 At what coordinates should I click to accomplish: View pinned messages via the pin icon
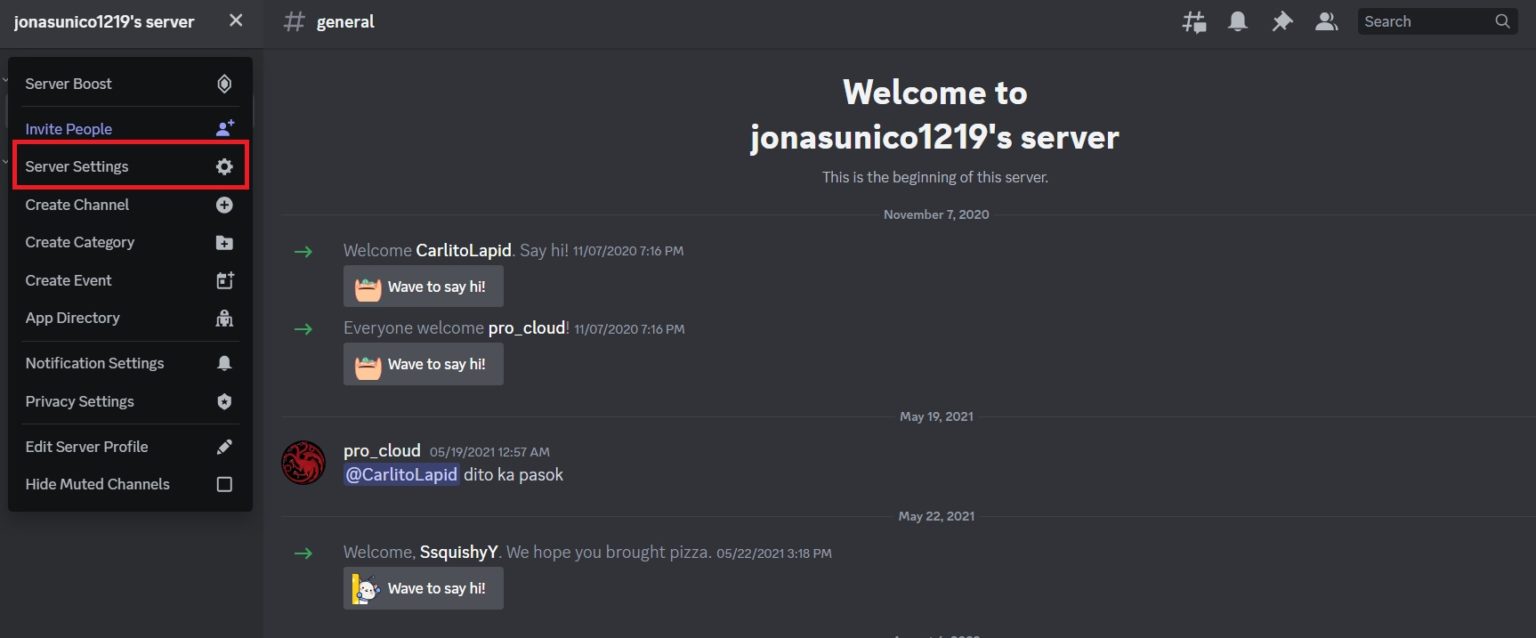pyautogui.click(x=1282, y=20)
